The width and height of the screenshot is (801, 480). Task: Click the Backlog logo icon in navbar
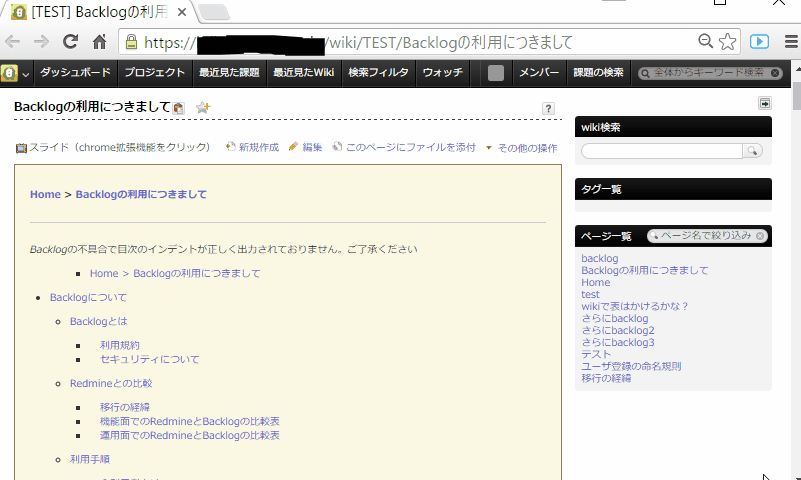pos(9,73)
